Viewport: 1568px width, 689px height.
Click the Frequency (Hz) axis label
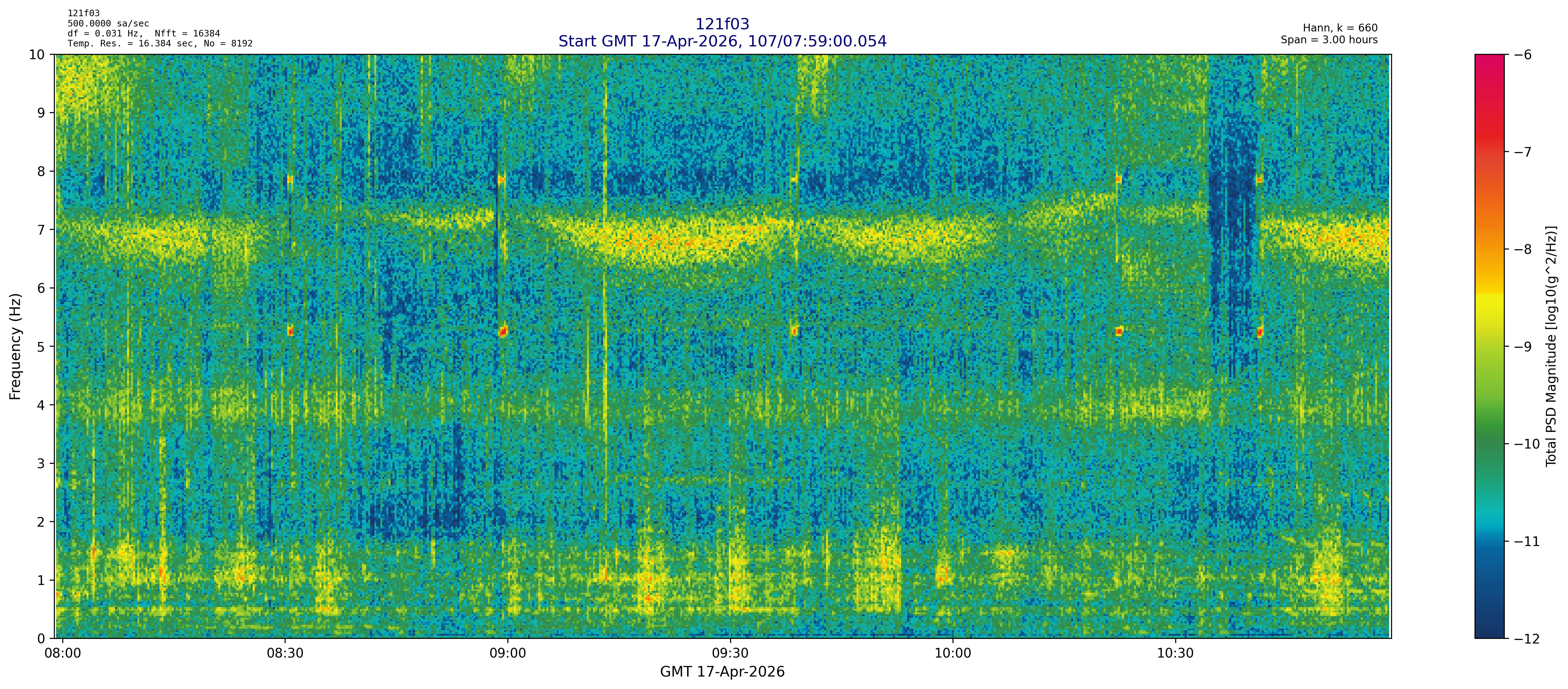click(x=15, y=346)
